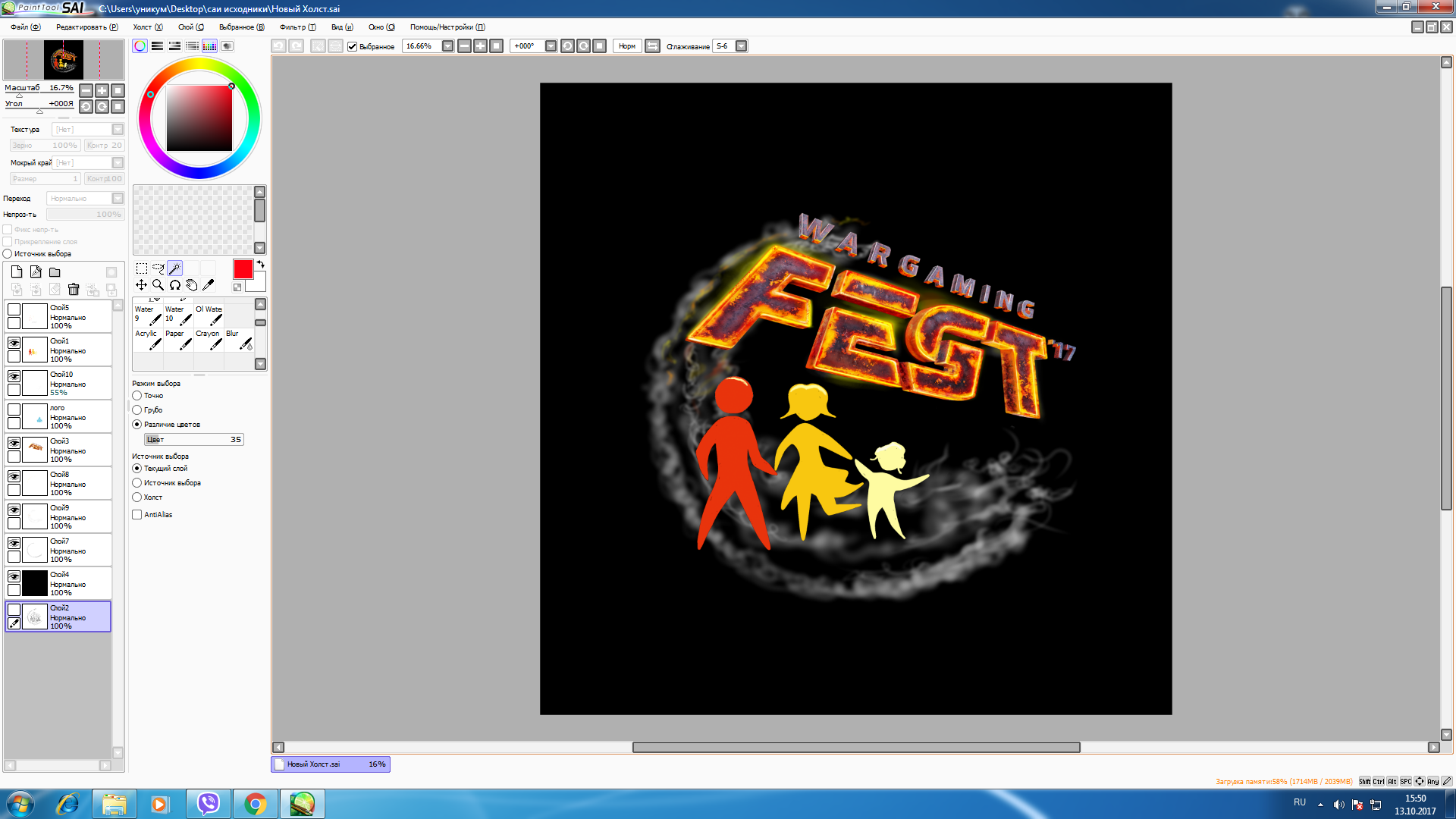Delete the layer with the trash icon
This screenshot has height=819, width=1456.
[74, 289]
